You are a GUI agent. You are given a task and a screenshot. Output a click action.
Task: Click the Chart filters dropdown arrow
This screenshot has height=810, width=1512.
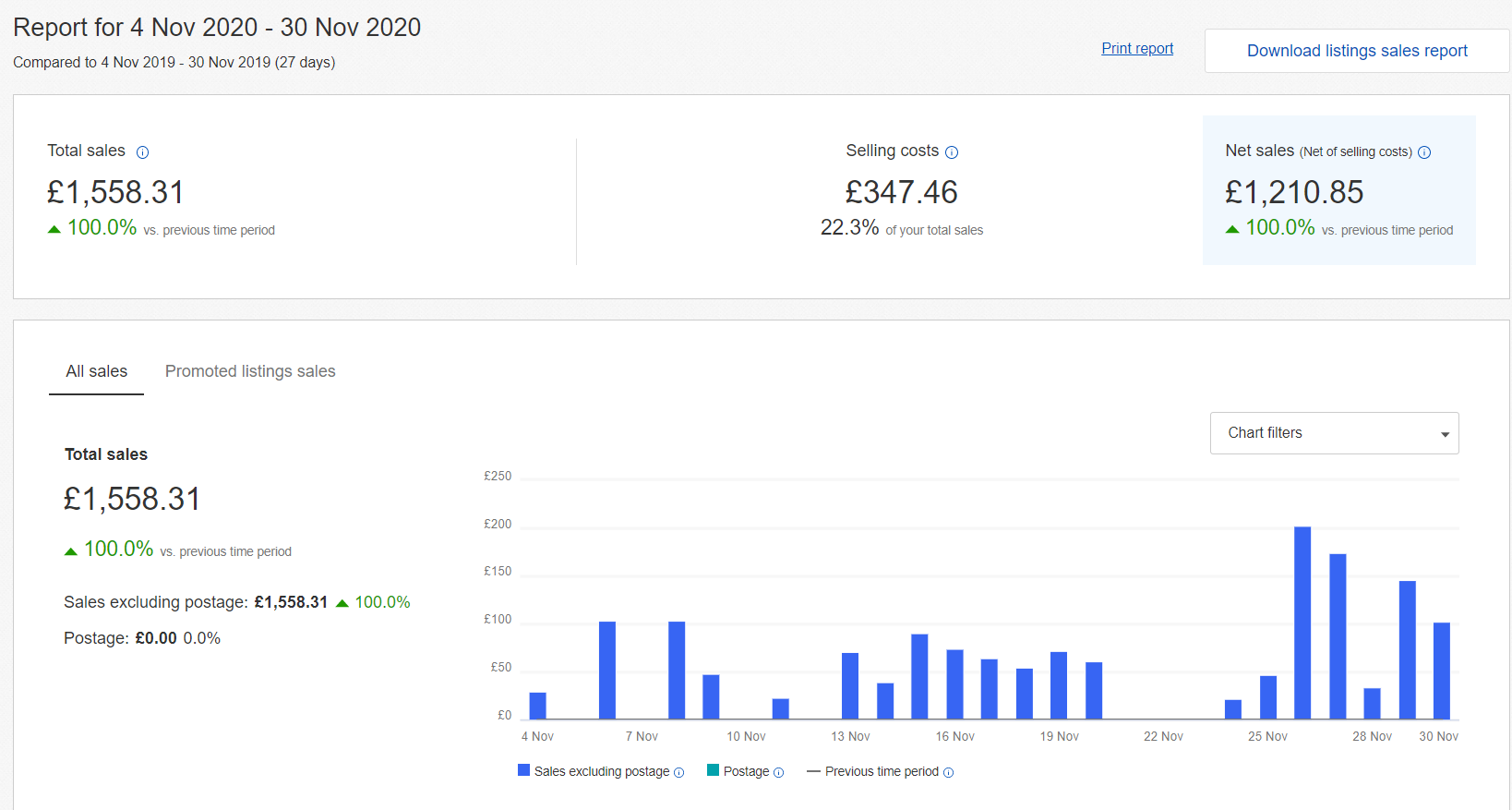coord(1445,434)
